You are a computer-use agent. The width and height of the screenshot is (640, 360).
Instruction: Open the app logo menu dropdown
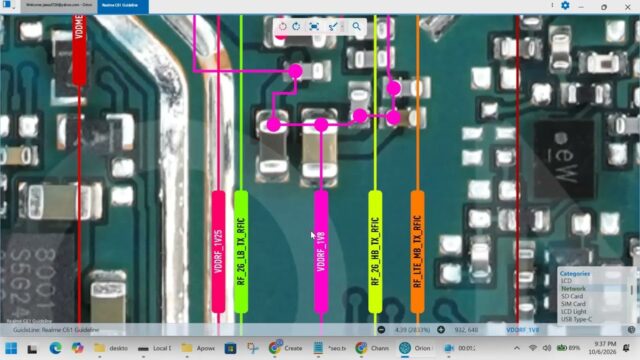point(8,5)
